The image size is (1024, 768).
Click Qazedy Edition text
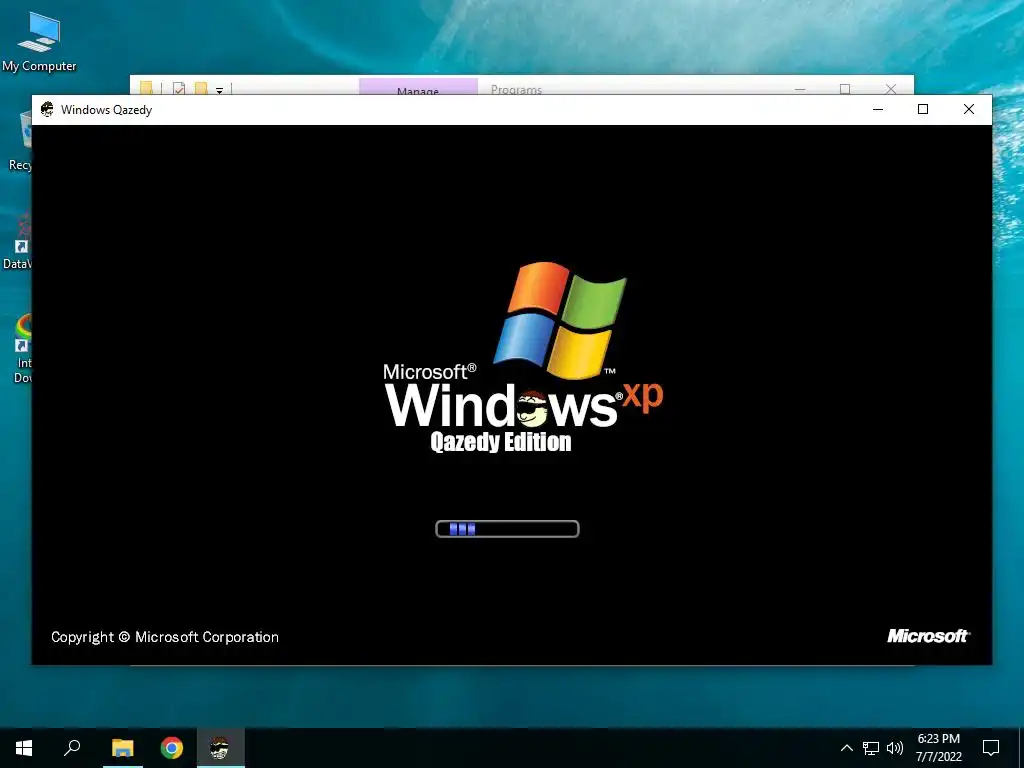pos(501,442)
